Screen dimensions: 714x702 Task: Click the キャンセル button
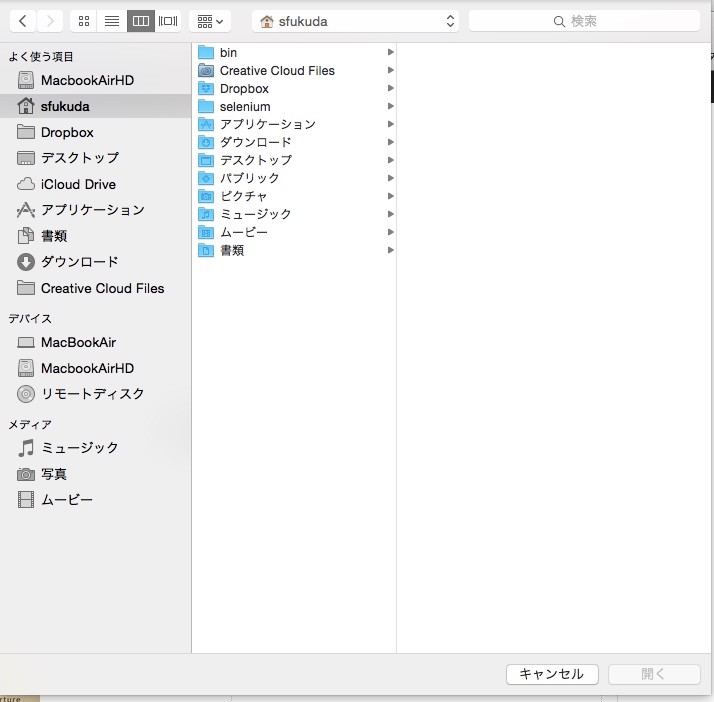tap(552, 674)
